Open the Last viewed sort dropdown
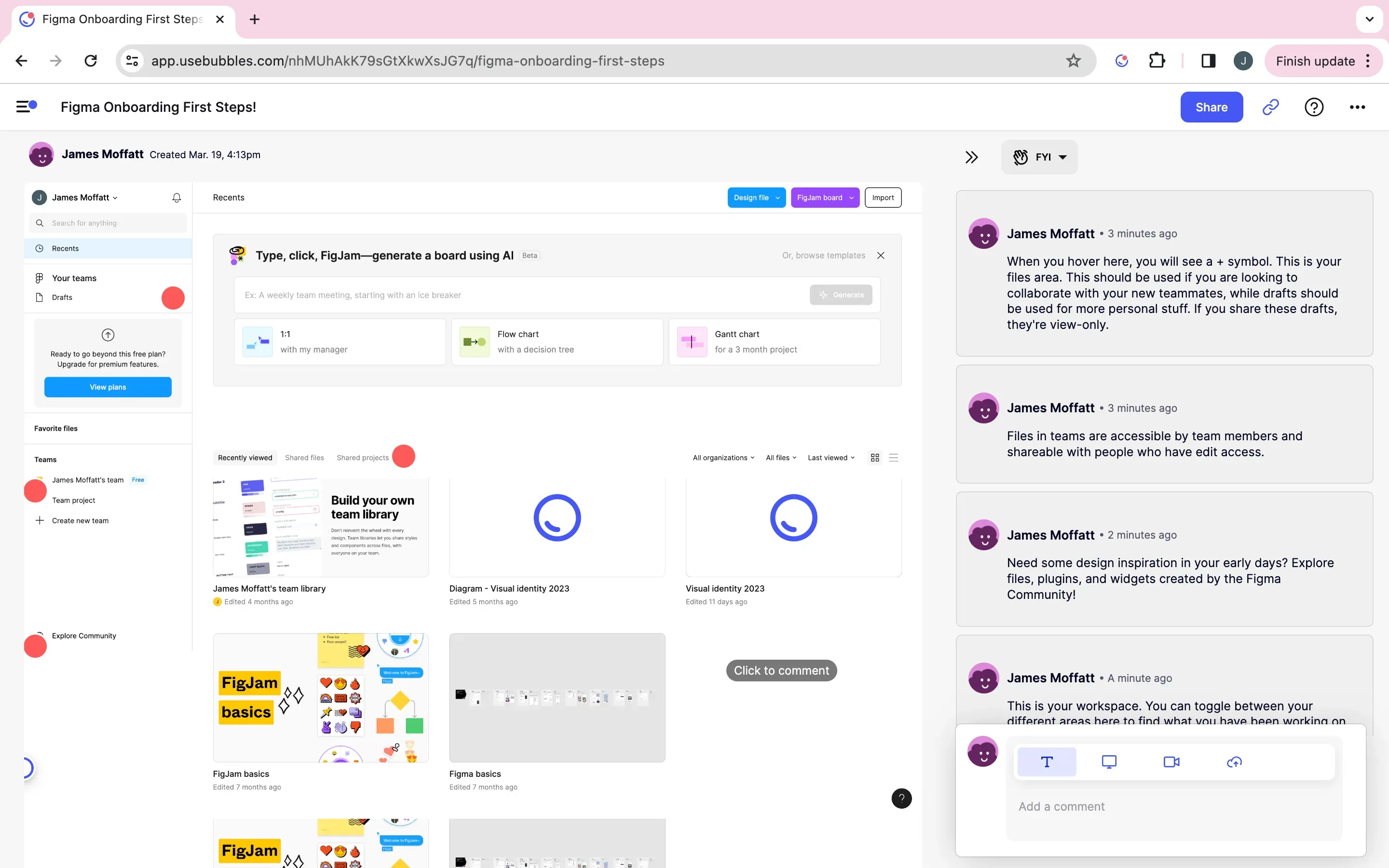1389x868 pixels. click(x=831, y=458)
